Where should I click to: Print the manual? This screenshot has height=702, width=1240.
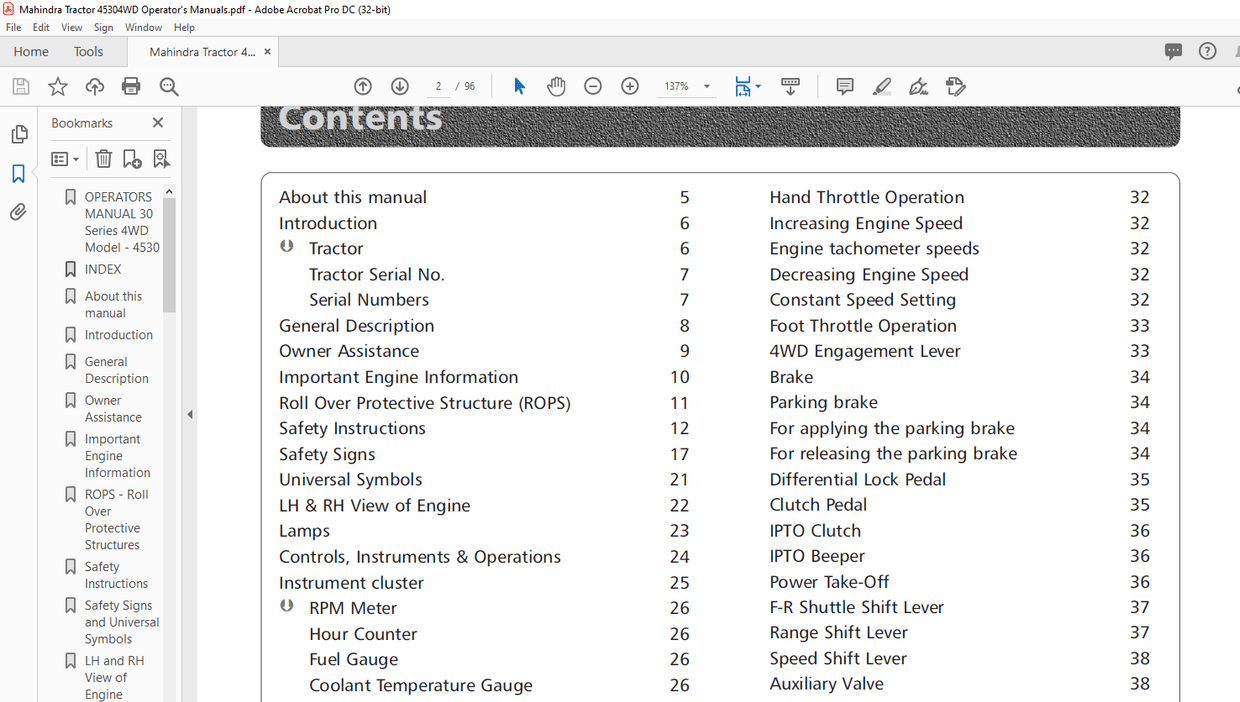point(131,86)
